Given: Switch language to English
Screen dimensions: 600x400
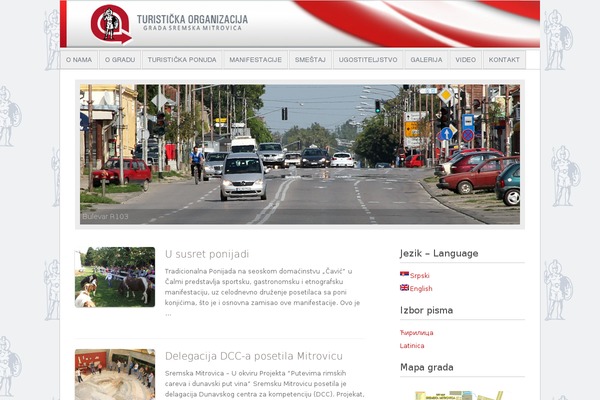Looking at the screenshot, I should click(x=421, y=289).
